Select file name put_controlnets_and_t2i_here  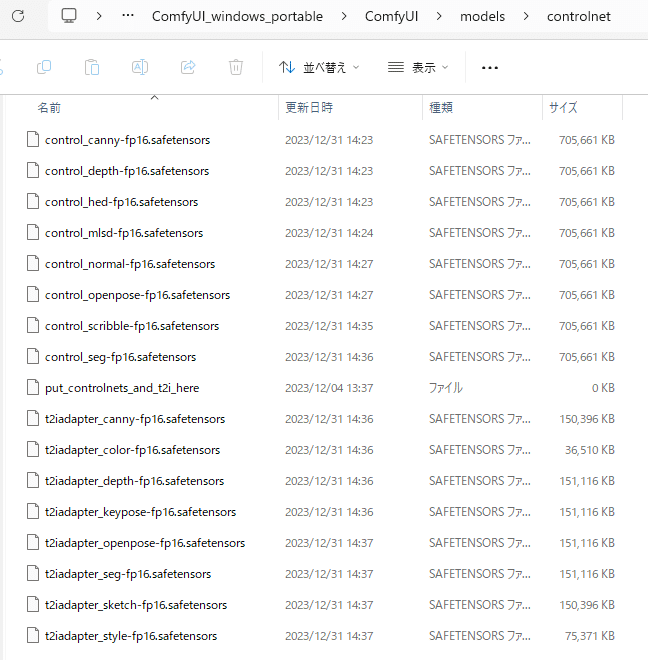click(122, 388)
